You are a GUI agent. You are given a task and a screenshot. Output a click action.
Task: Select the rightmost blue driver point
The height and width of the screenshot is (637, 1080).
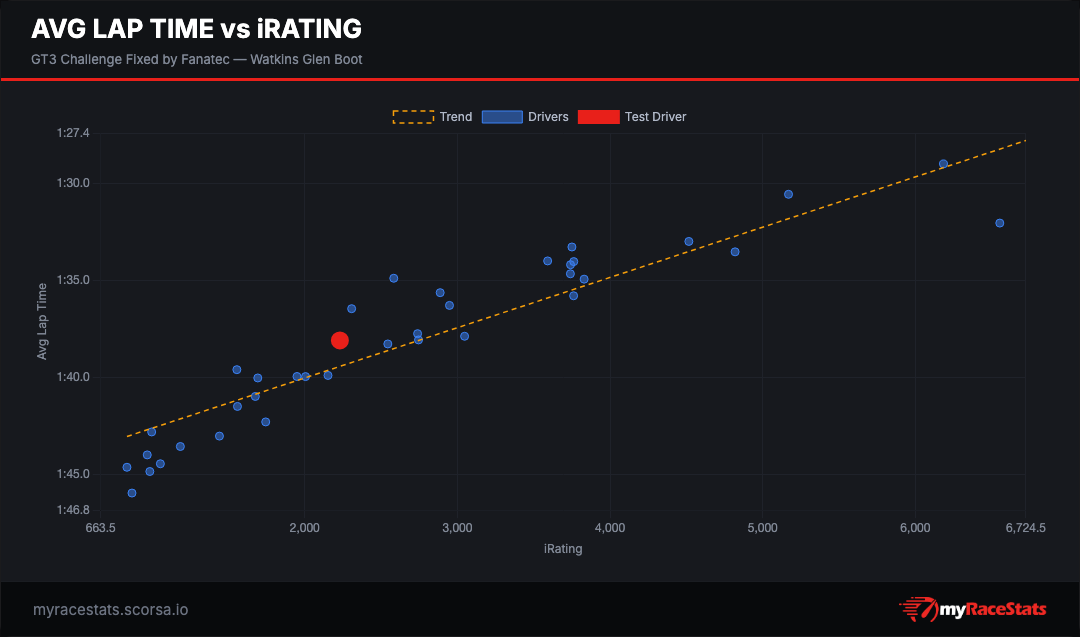tap(1000, 223)
